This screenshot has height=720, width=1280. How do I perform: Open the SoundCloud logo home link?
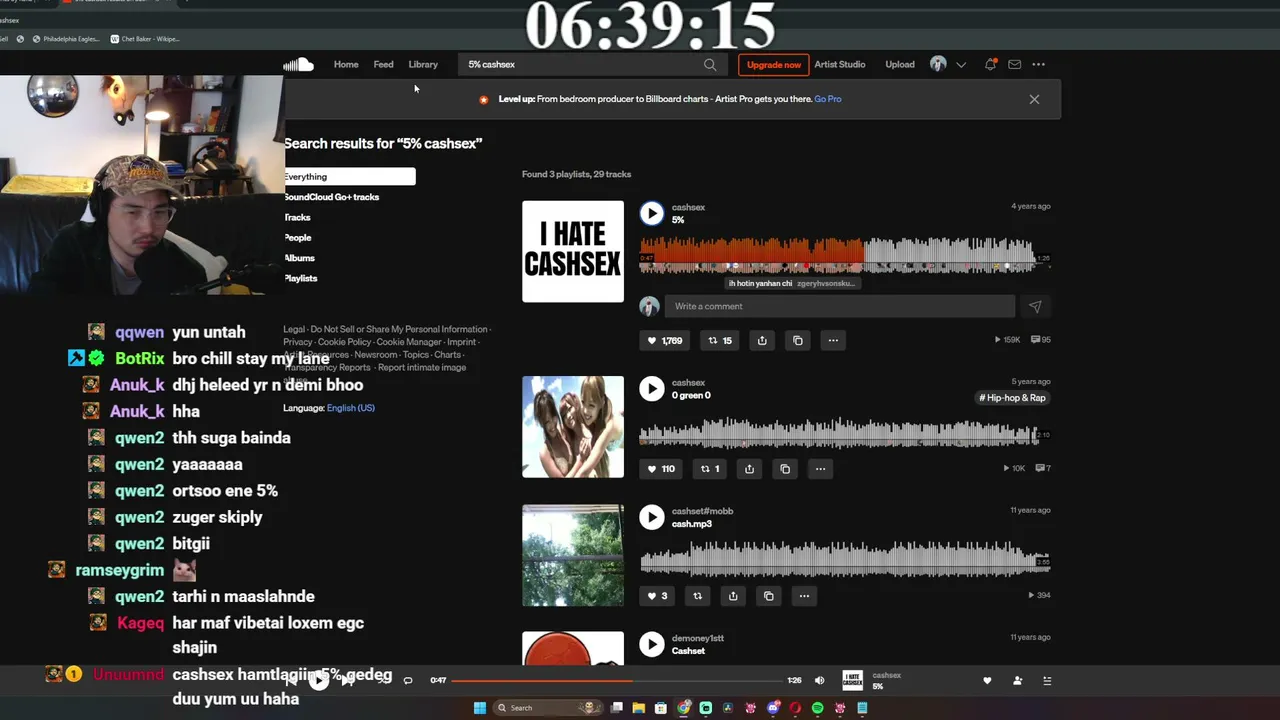click(298, 64)
